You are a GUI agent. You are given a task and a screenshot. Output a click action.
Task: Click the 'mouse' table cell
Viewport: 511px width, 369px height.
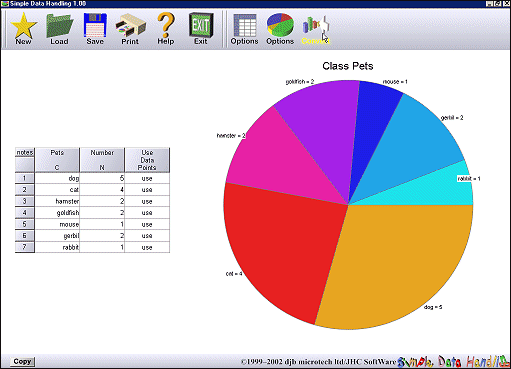57,224
